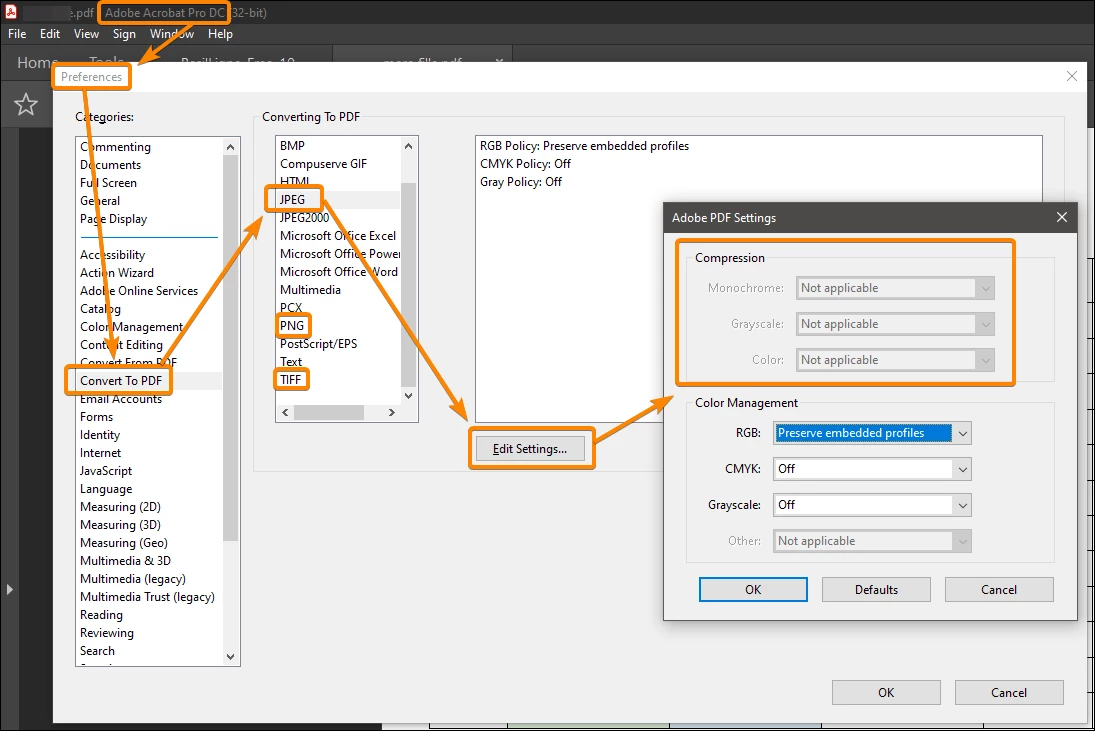The height and width of the screenshot is (731, 1095).
Task: Open the Help menu
Action: (x=220, y=34)
